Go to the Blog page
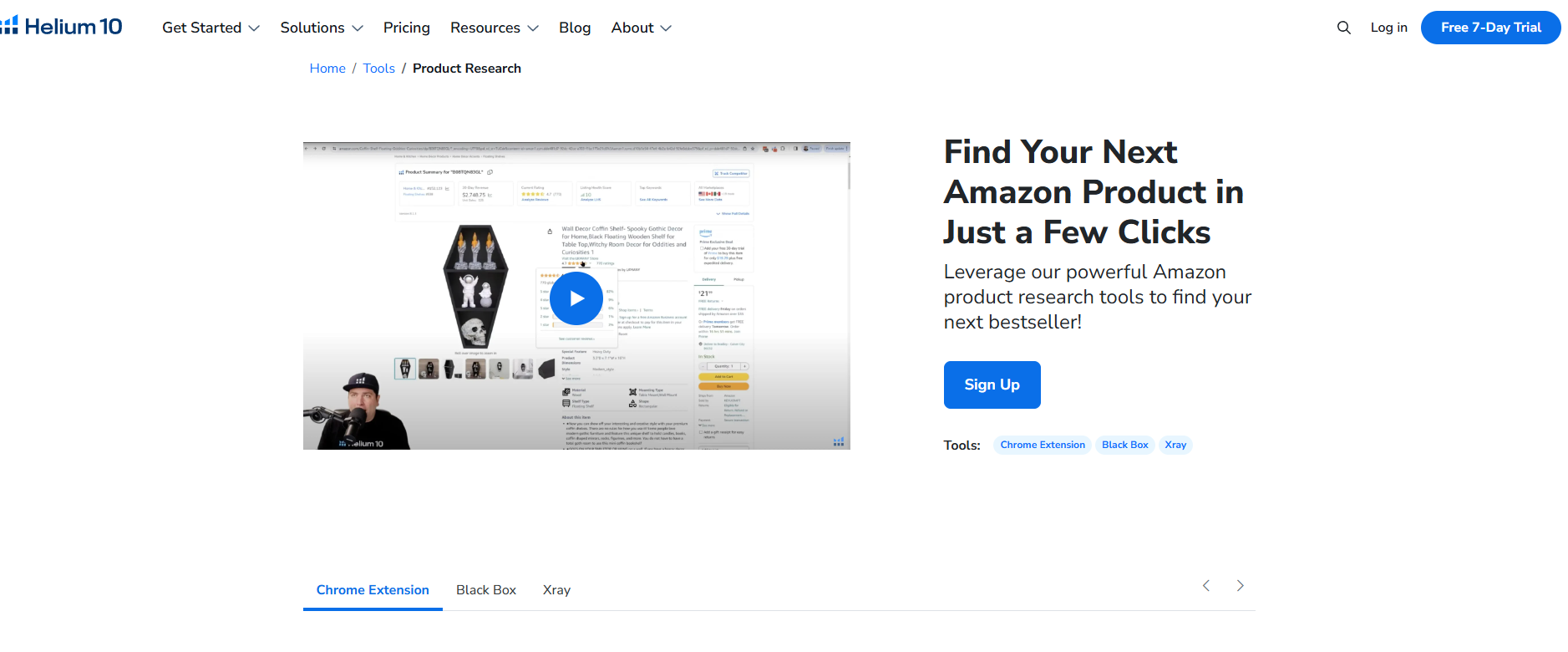 tap(575, 28)
